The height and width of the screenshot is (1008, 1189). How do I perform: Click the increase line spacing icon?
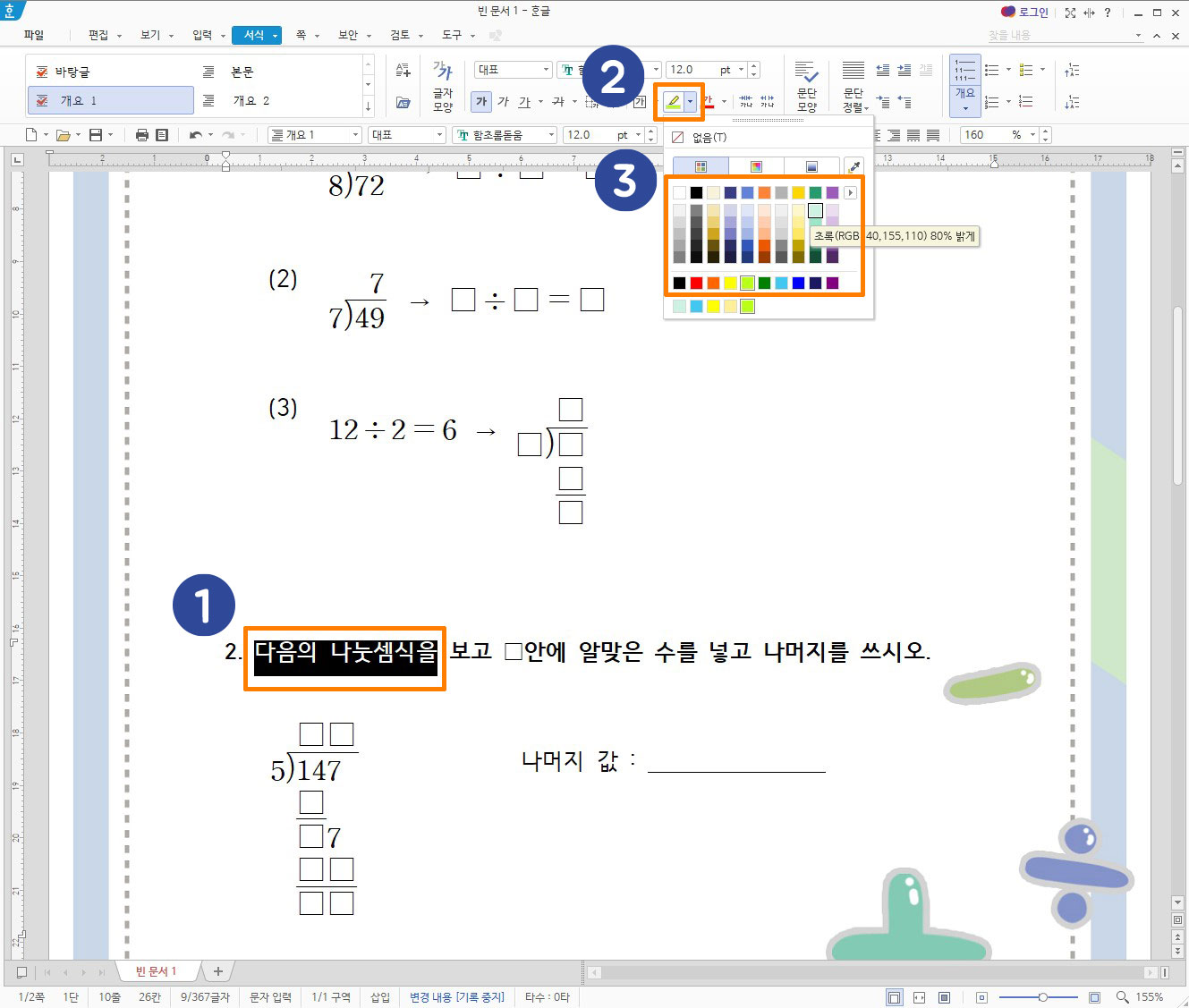(x=1073, y=70)
